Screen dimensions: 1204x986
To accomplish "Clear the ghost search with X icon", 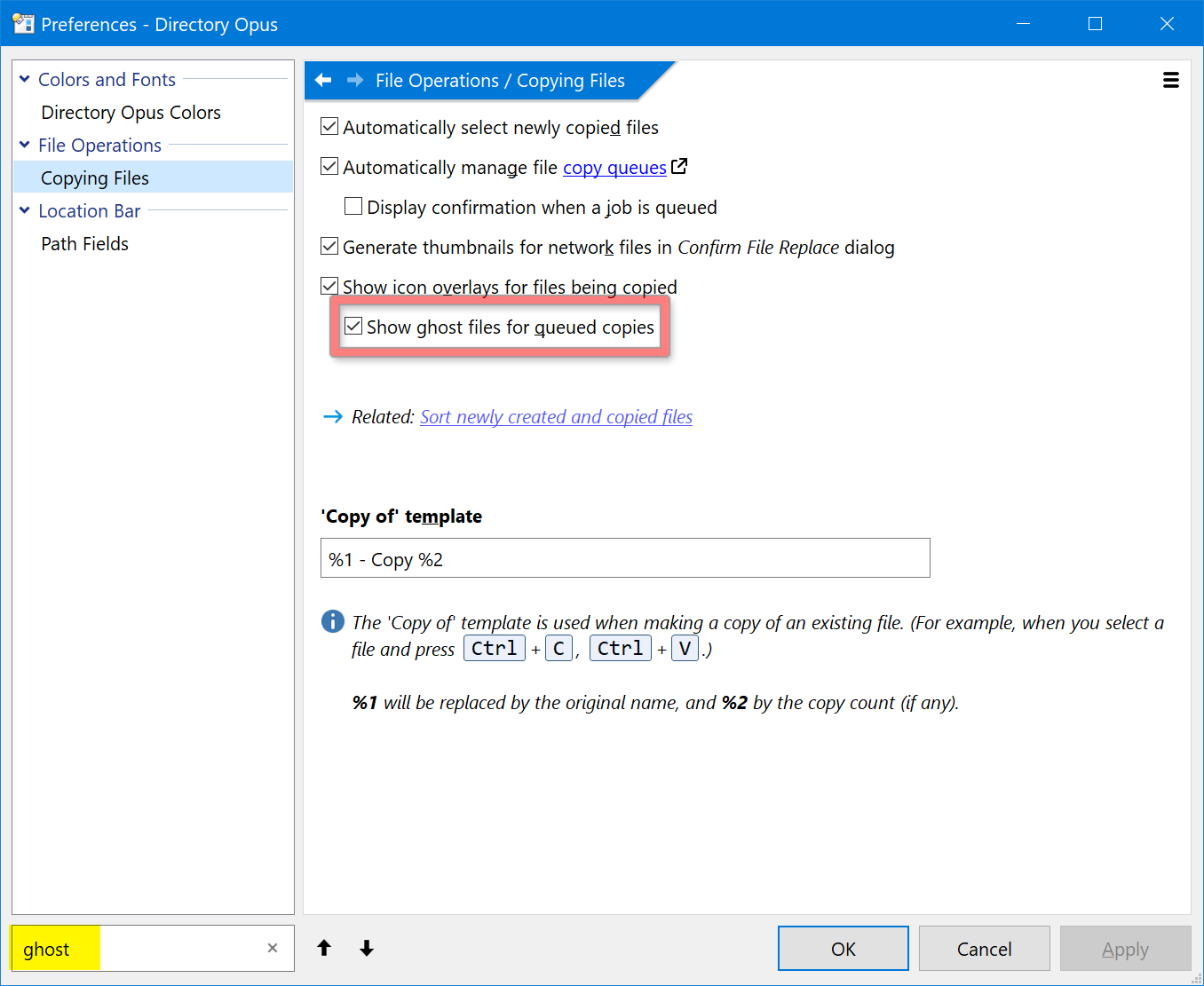I will [x=273, y=948].
